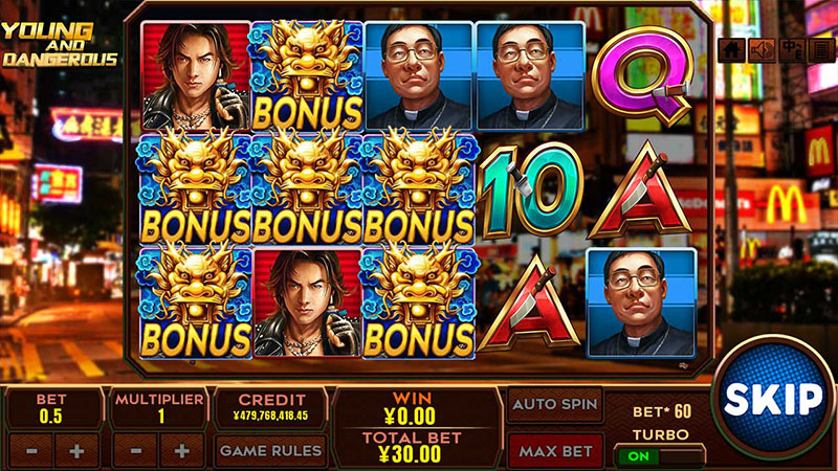Open the Game Rules panel
Screen dimensions: 838x471
(271, 451)
